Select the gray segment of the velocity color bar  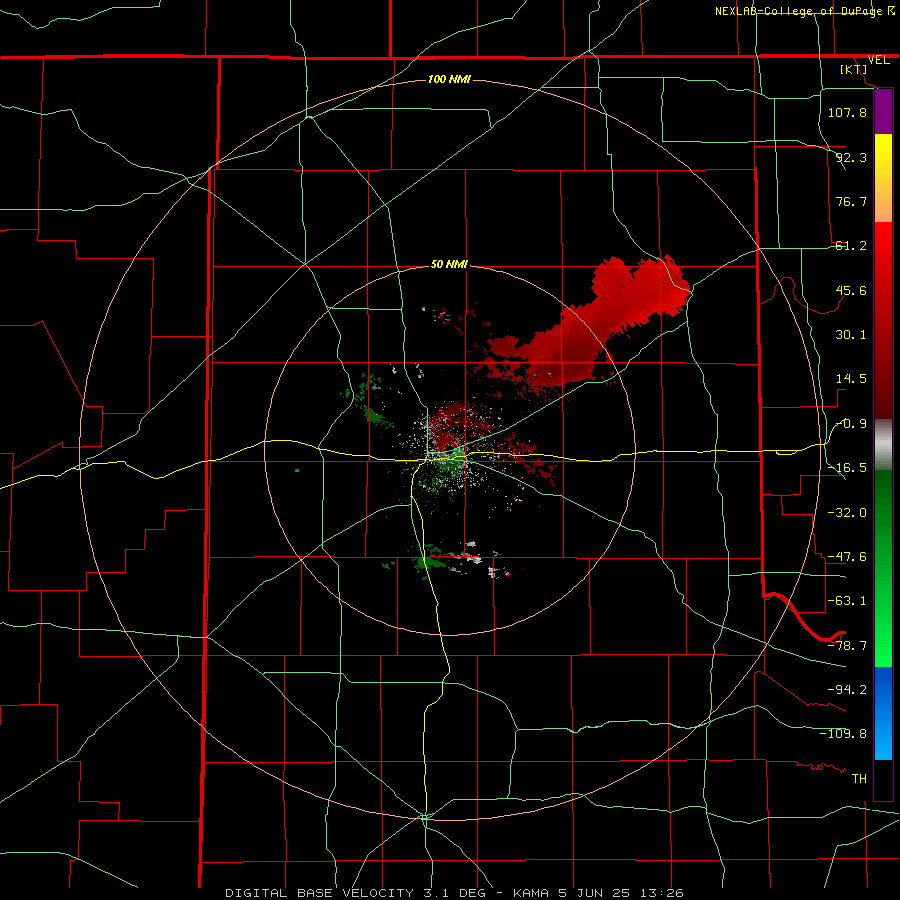point(883,445)
